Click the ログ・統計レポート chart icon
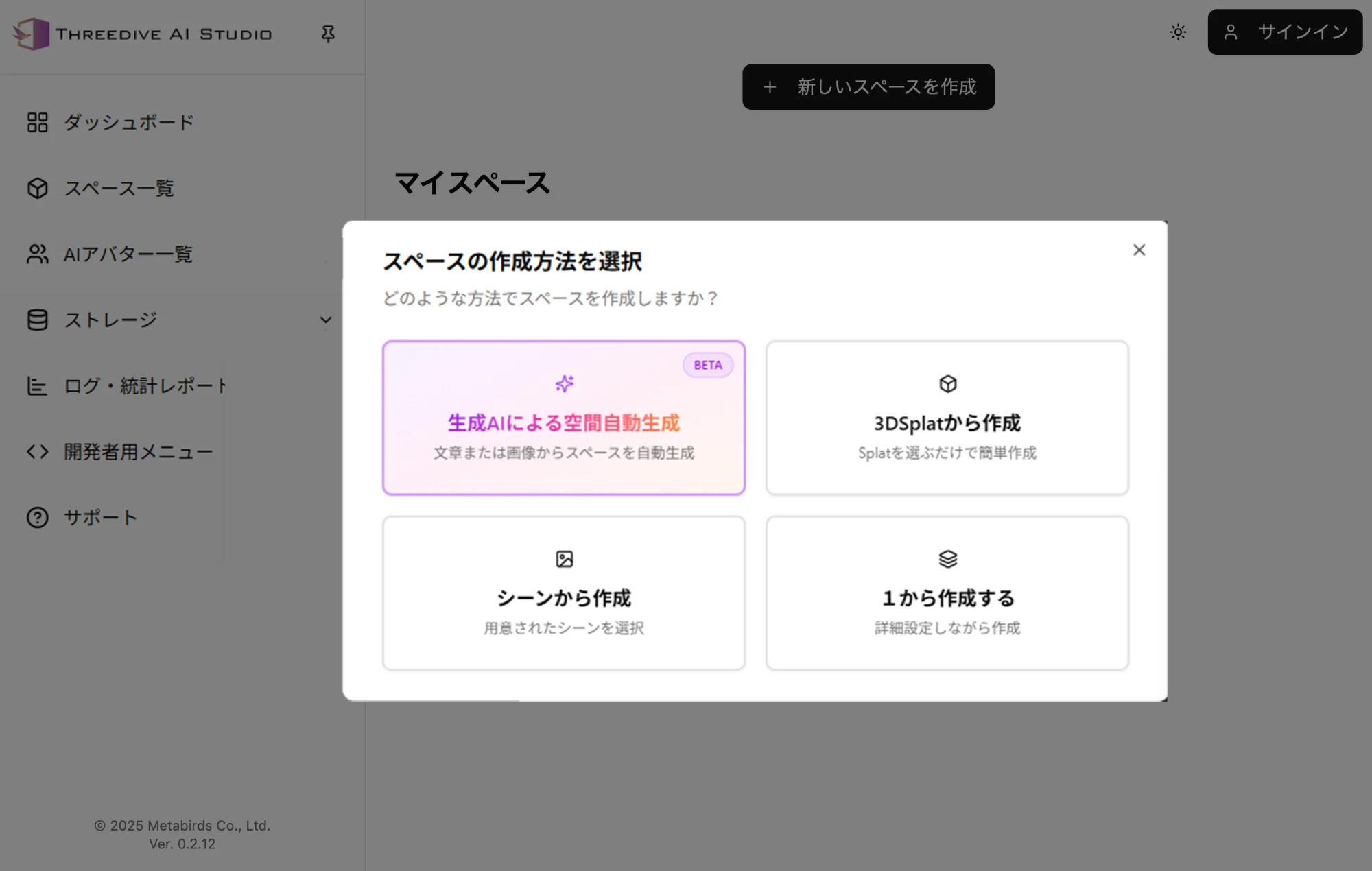Screen dimensions: 1372x871 pos(38,385)
